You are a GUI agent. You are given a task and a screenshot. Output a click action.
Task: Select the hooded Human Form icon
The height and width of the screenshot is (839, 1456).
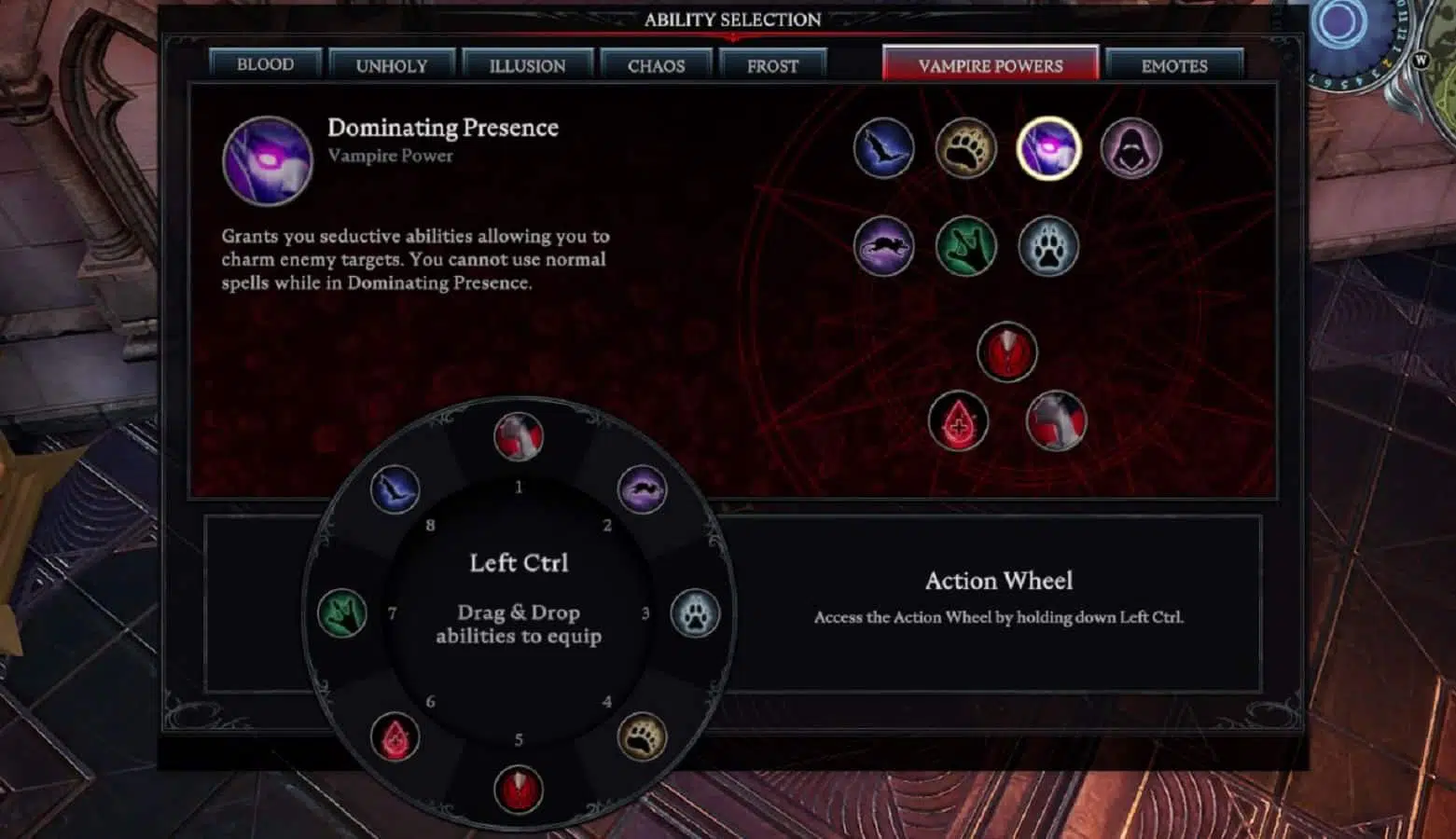coord(1130,148)
